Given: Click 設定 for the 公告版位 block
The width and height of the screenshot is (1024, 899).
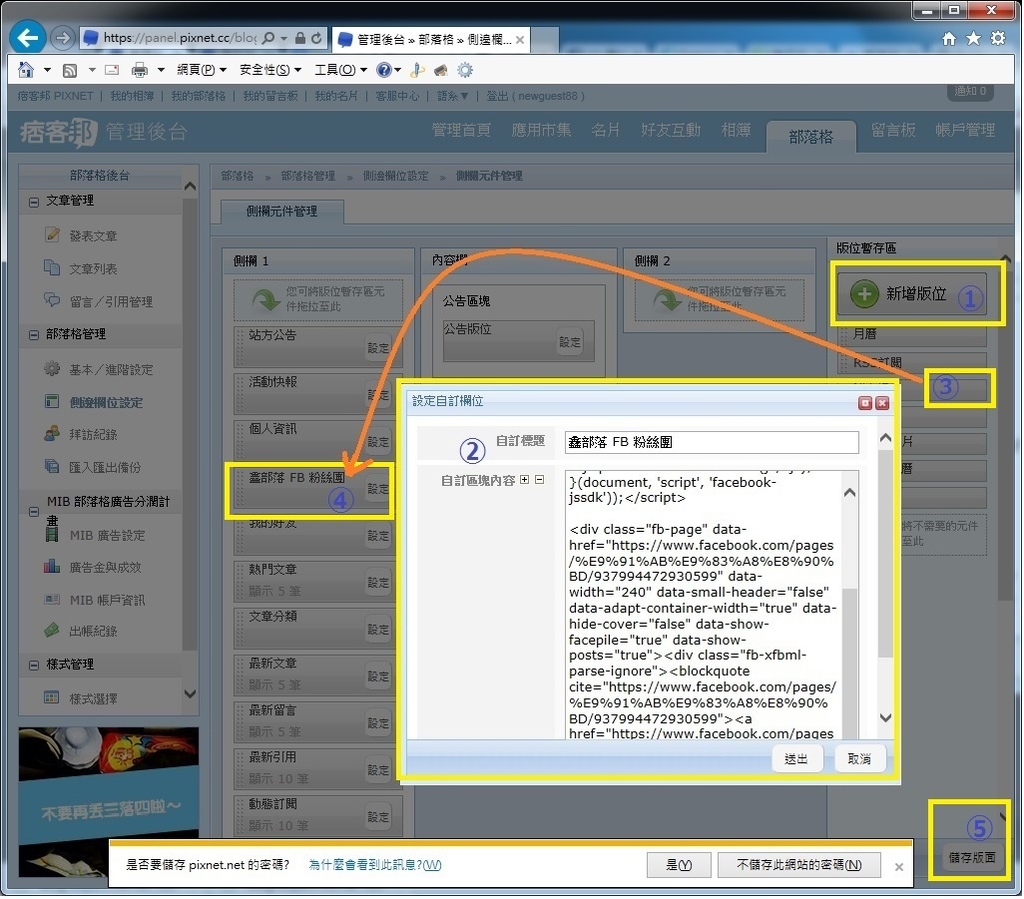Looking at the screenshot, I should pyautogui.click(x=569, y=342).
